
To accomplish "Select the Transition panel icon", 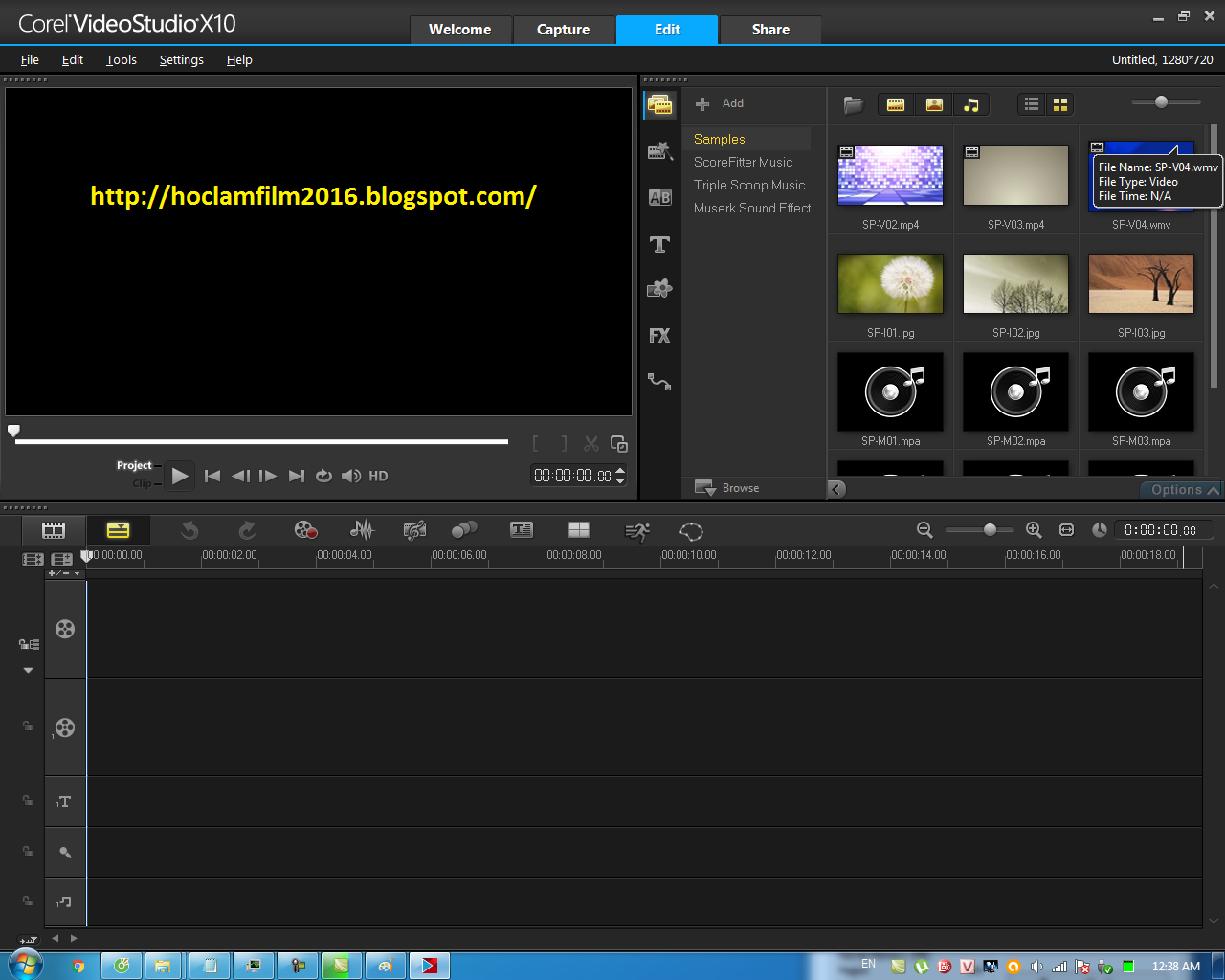I will click(659, 197).
